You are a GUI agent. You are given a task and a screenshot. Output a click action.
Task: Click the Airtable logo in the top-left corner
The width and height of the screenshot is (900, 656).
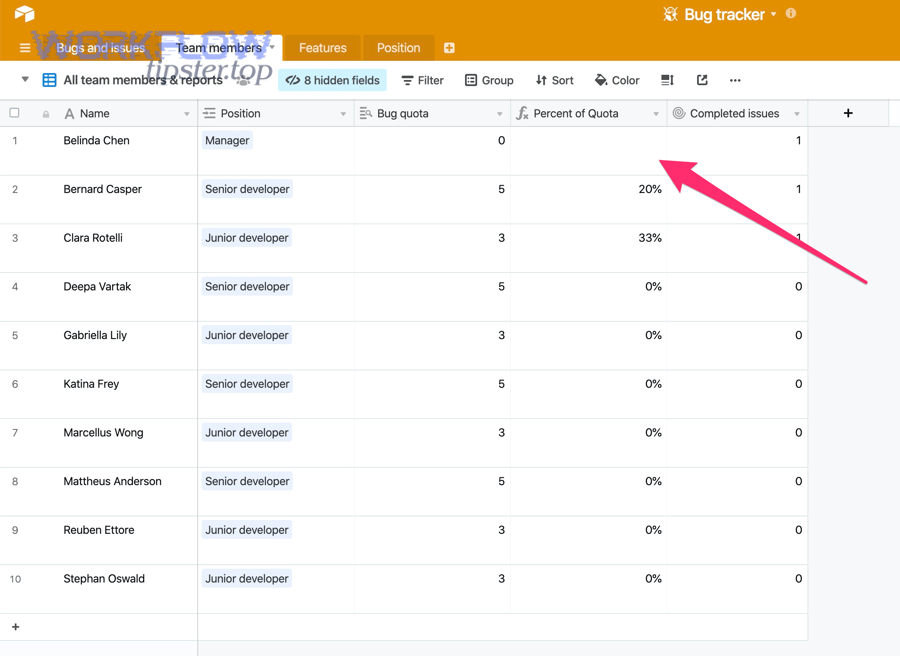coord(25,15)
